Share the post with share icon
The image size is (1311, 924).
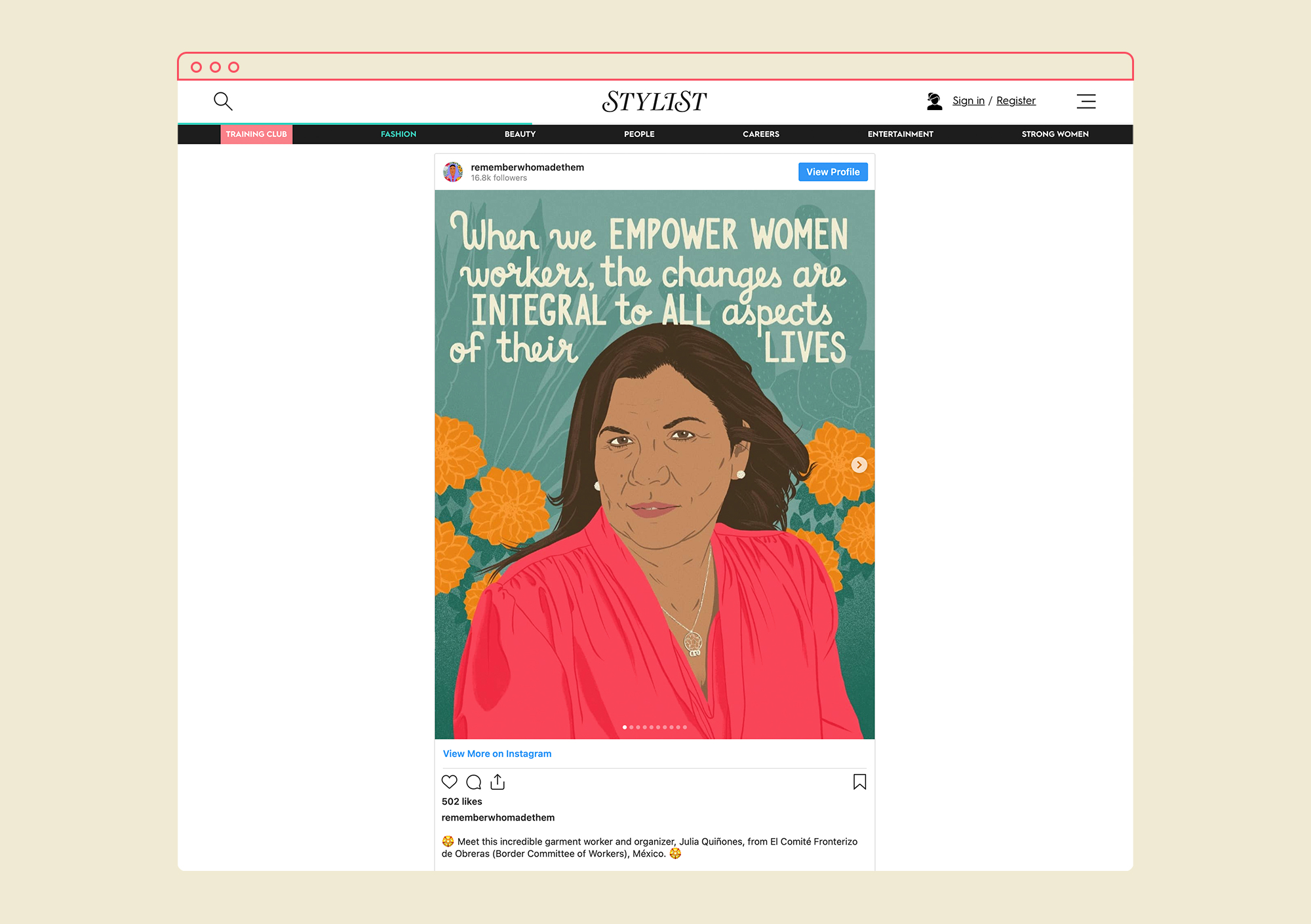coord(498,782)
